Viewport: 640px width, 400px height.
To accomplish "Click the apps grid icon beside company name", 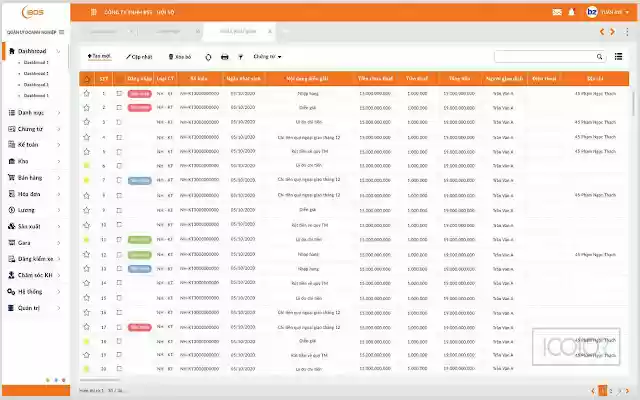I will coord(93,12).
